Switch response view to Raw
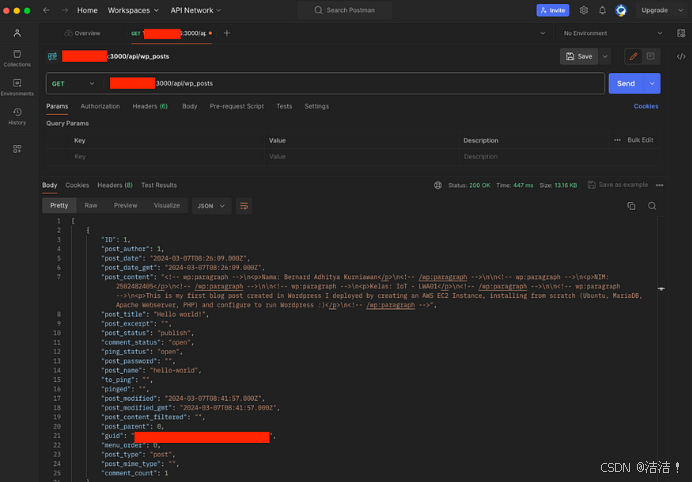 point(91,206)
